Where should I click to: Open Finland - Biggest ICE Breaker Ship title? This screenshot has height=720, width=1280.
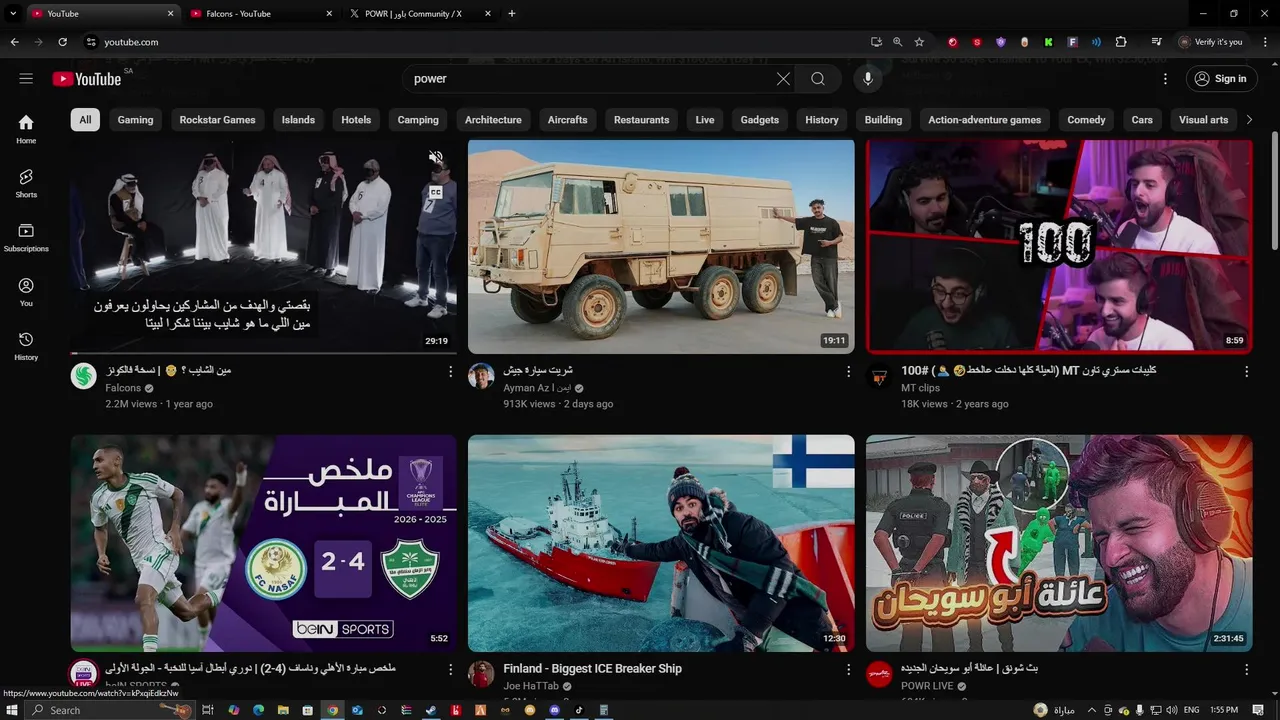(x=592, y=669)
